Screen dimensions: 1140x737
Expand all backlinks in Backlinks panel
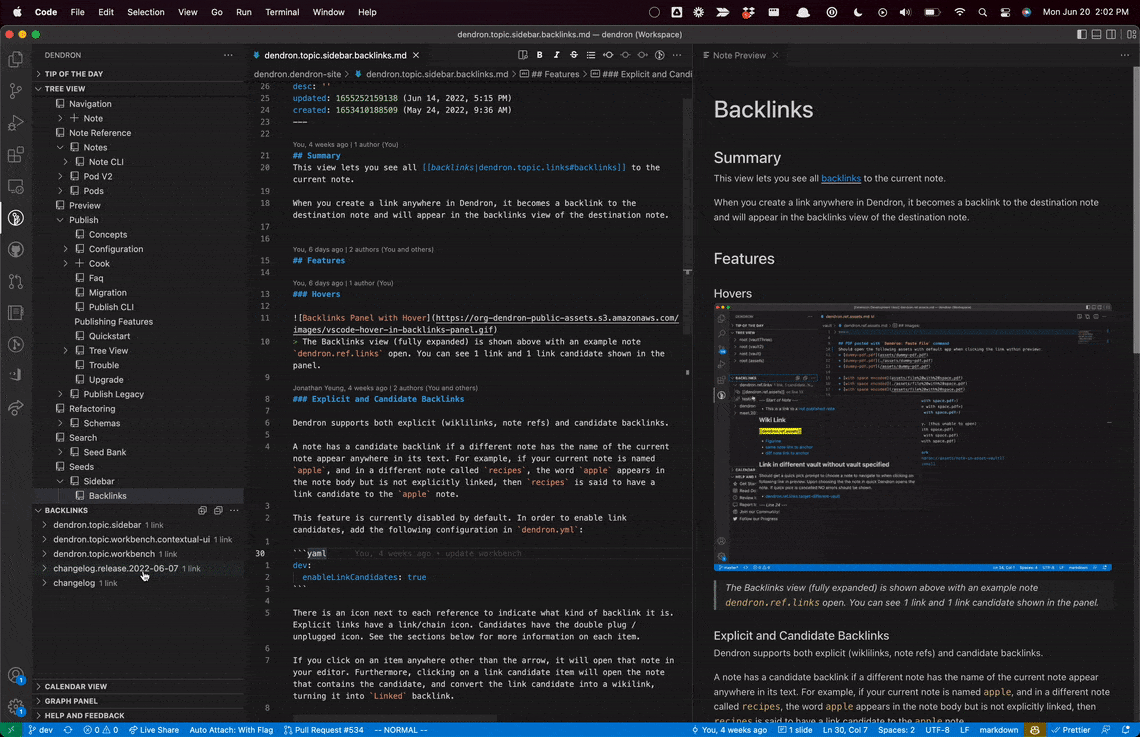tap(202, 510)
